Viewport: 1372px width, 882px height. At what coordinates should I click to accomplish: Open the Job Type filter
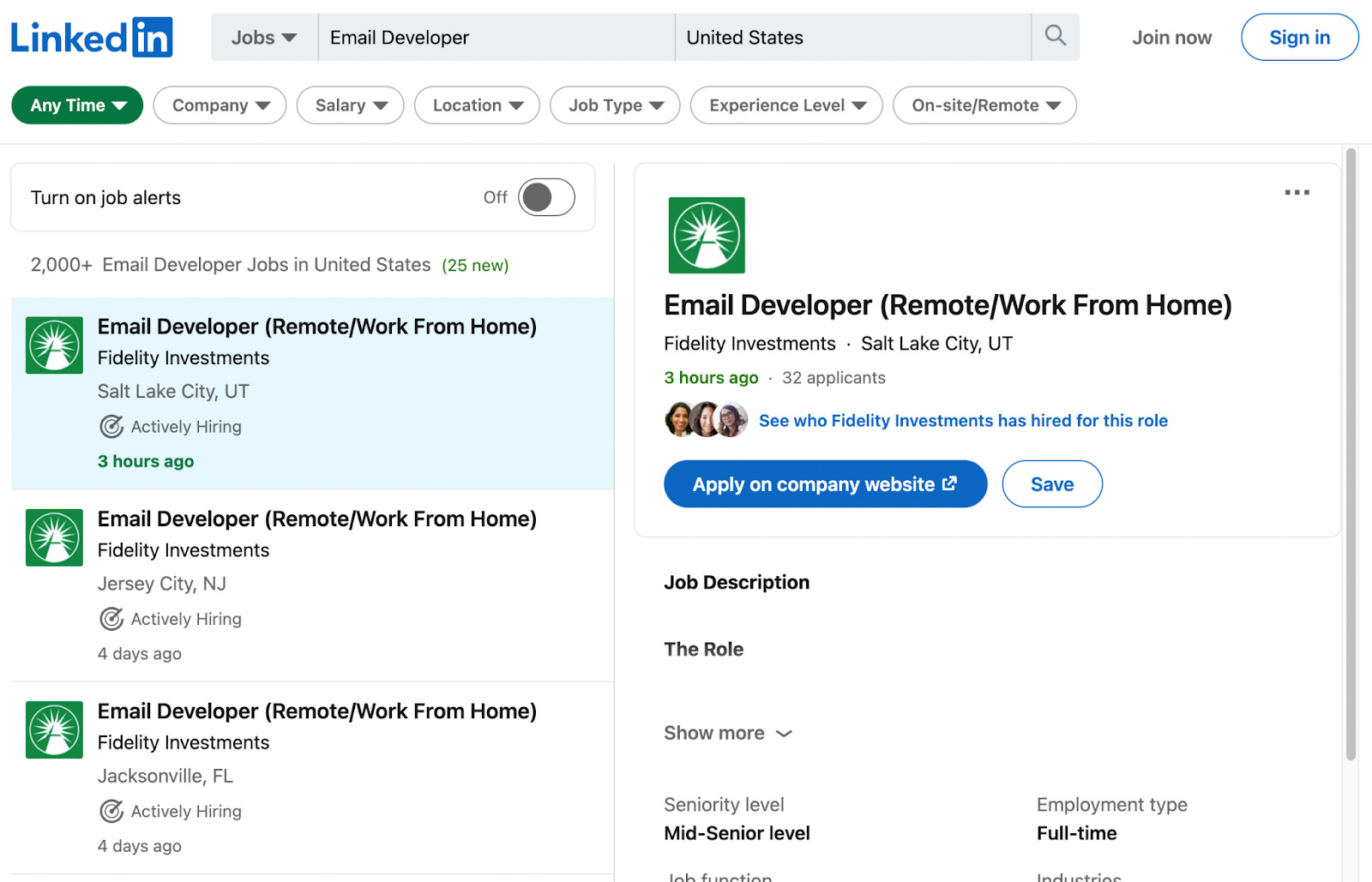[x=615, y=105]
